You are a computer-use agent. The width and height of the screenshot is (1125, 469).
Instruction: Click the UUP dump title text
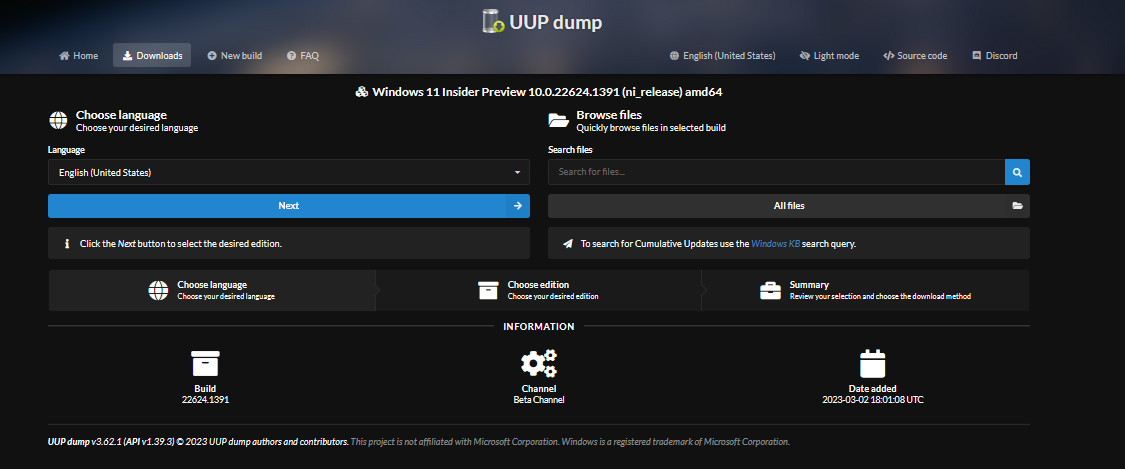[555, 23]
